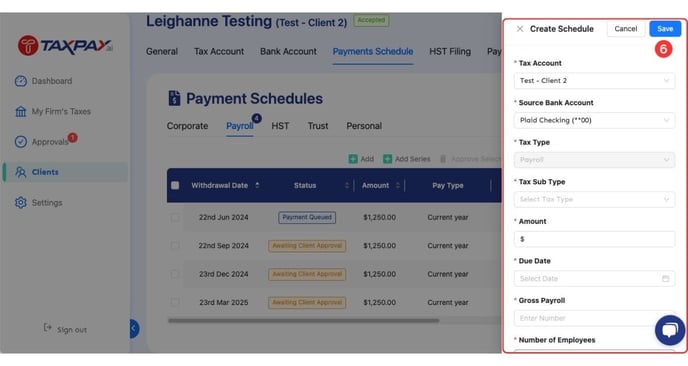688x366 pixels.
Task: Click the green plus Add Series icon
Action: coord(387,159)
